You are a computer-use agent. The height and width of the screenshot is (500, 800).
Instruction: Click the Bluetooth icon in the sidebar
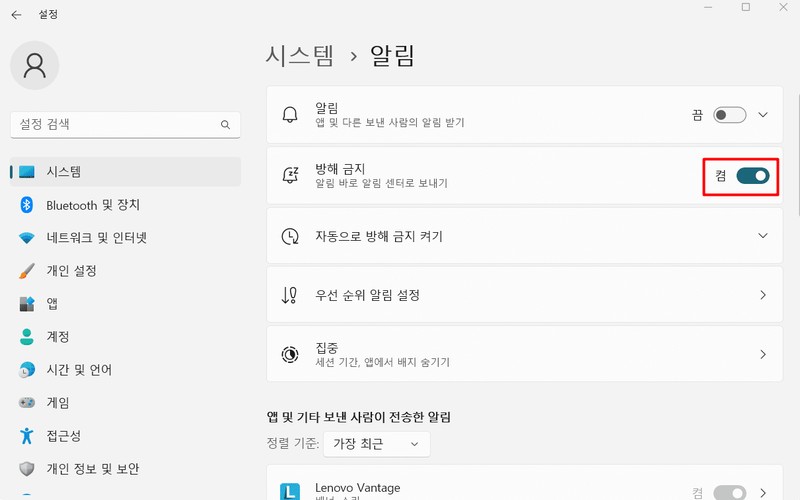point(27,205)
